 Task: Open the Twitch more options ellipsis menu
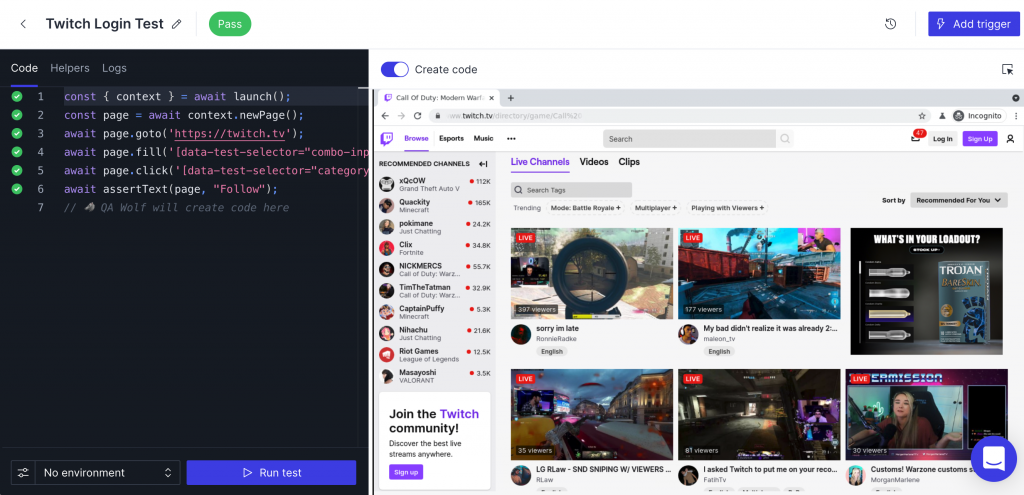(x=511, y=139)
